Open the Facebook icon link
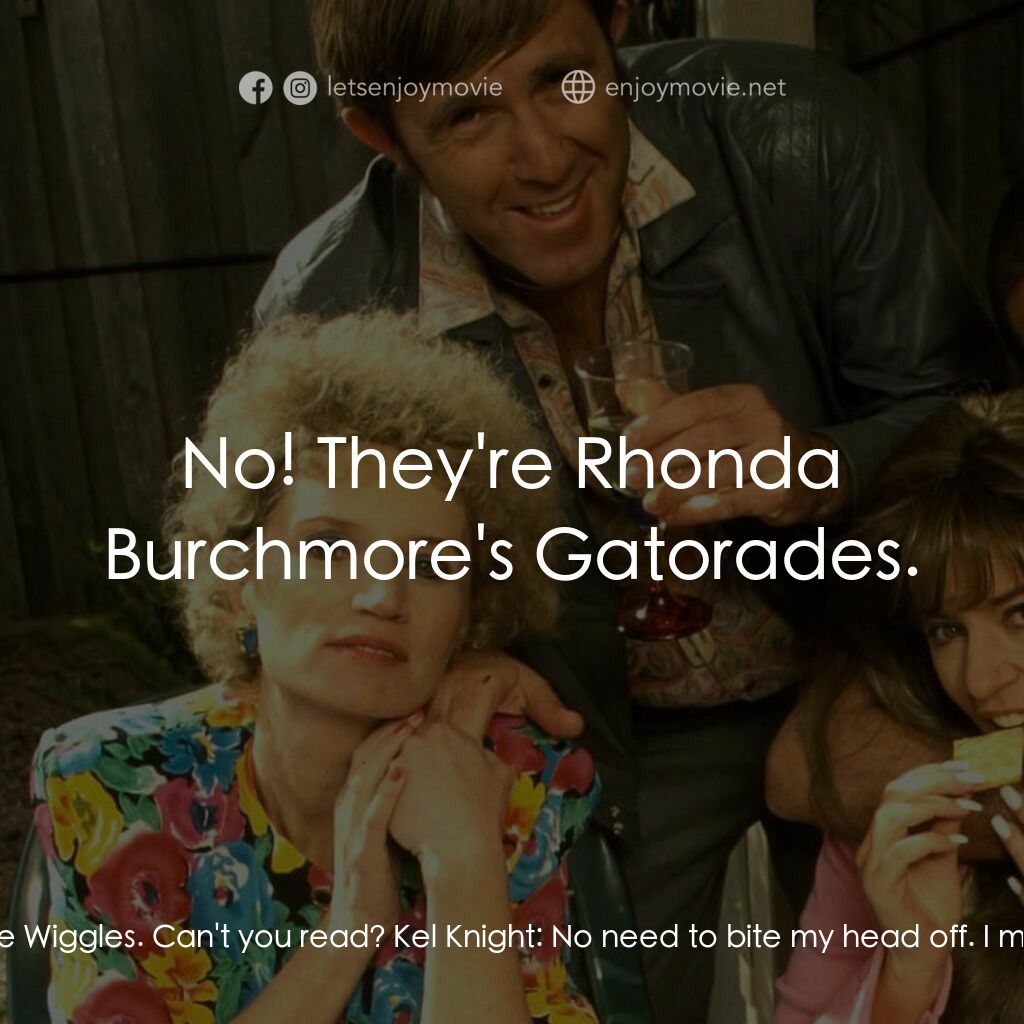Screen dimensions: 1024x1024 [255, 88]
